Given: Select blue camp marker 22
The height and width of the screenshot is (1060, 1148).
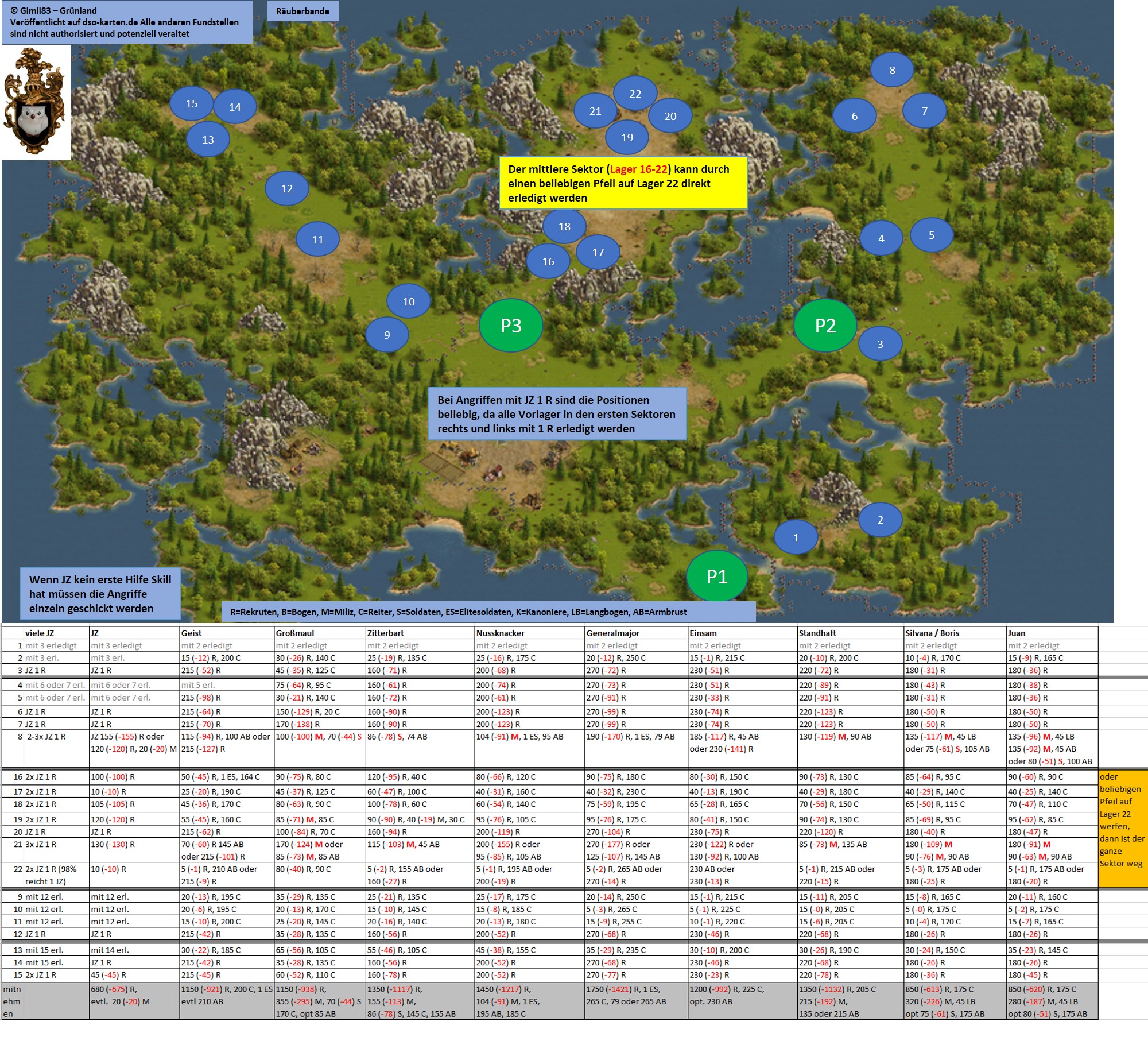Looking at the screenshot, I should coord(635,94).
